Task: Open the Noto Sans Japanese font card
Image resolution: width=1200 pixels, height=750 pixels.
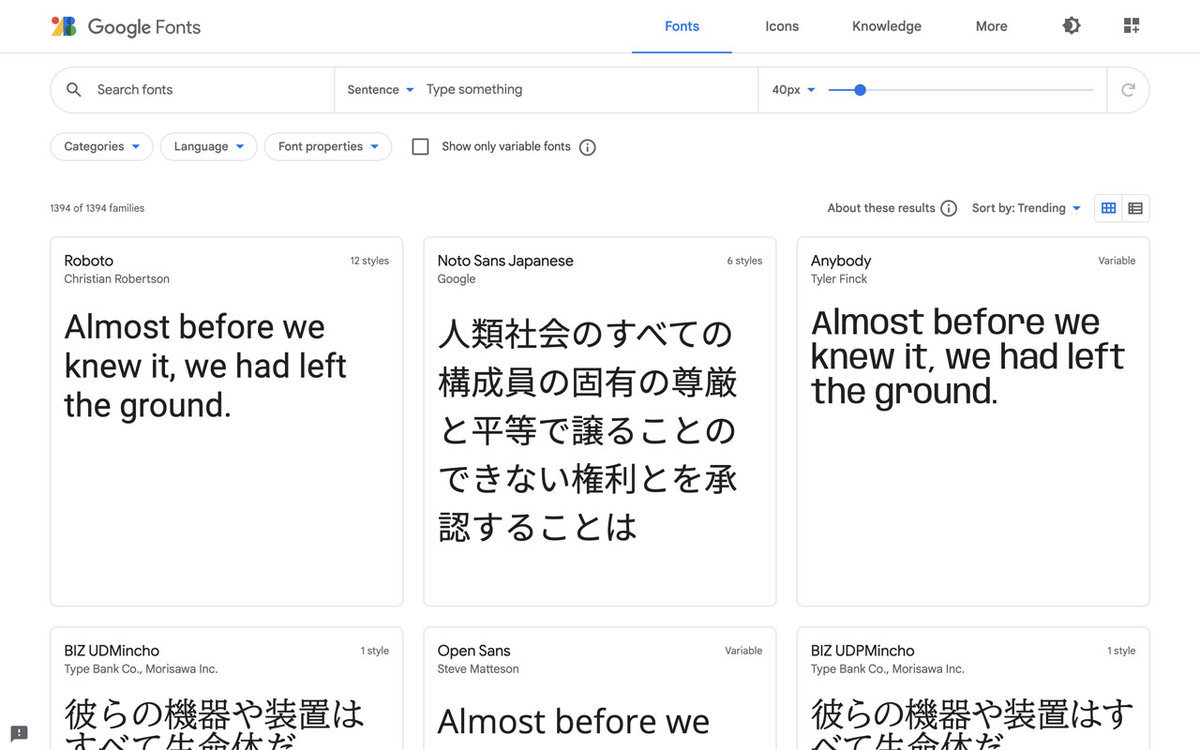Action: (x=600, y=421)
